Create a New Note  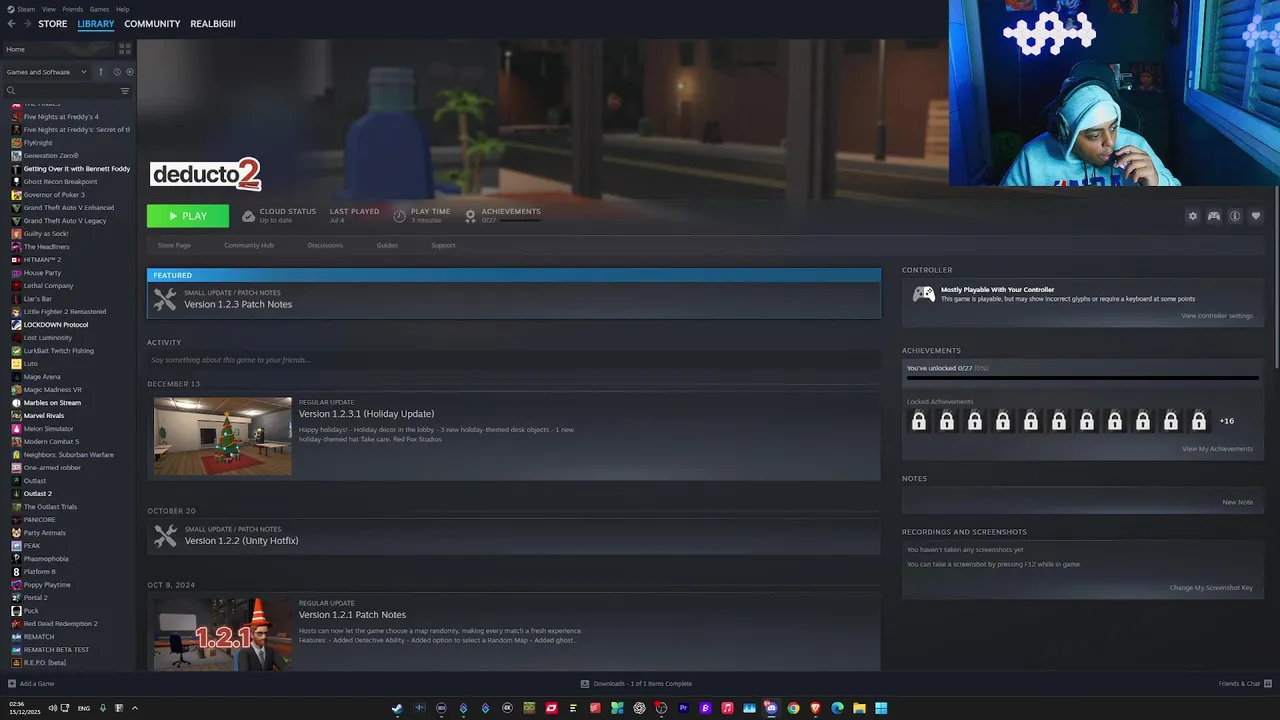1237,502
